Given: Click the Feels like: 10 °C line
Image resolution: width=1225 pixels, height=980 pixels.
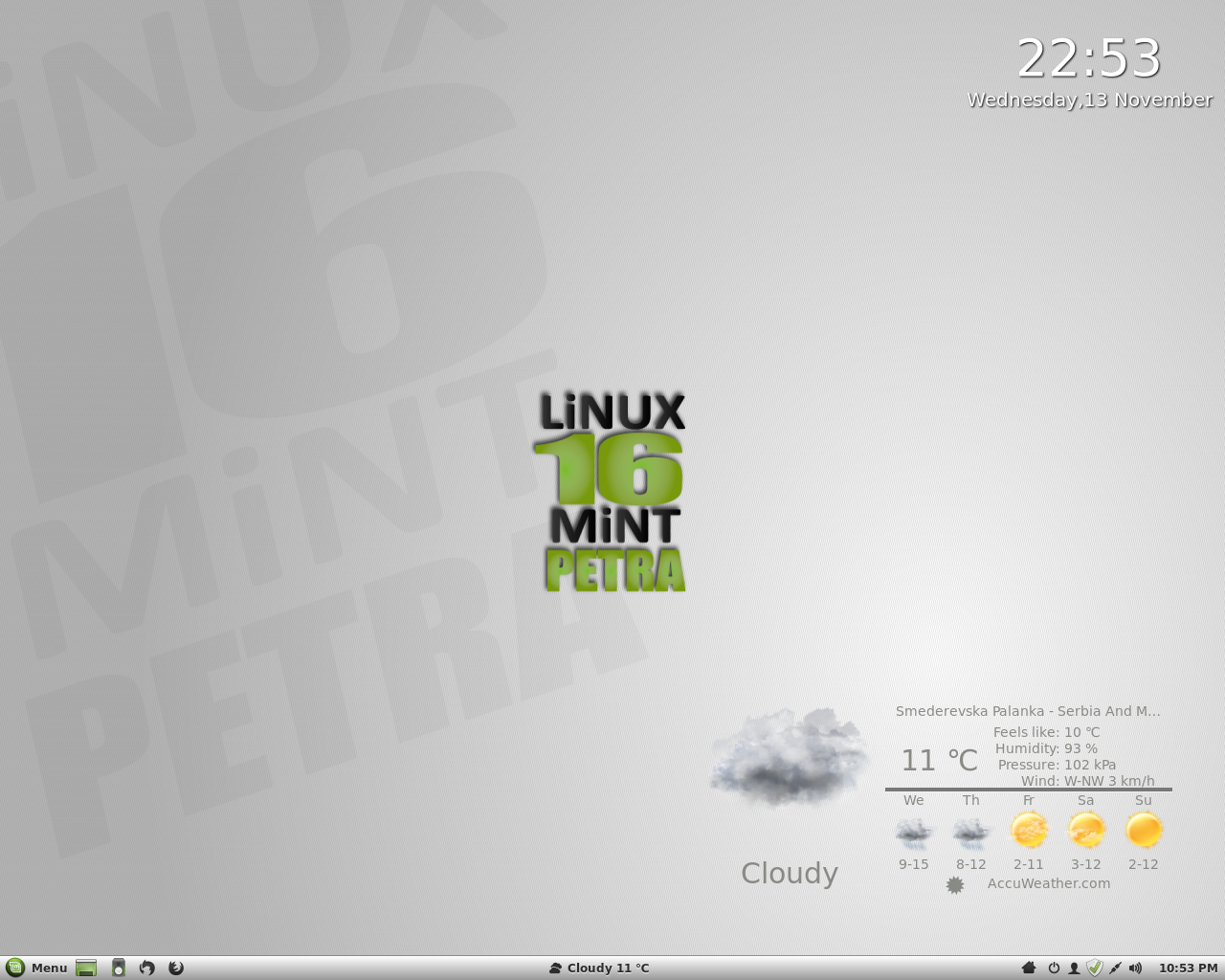Looking at the screenshot, I should [x=1046, y=732].
